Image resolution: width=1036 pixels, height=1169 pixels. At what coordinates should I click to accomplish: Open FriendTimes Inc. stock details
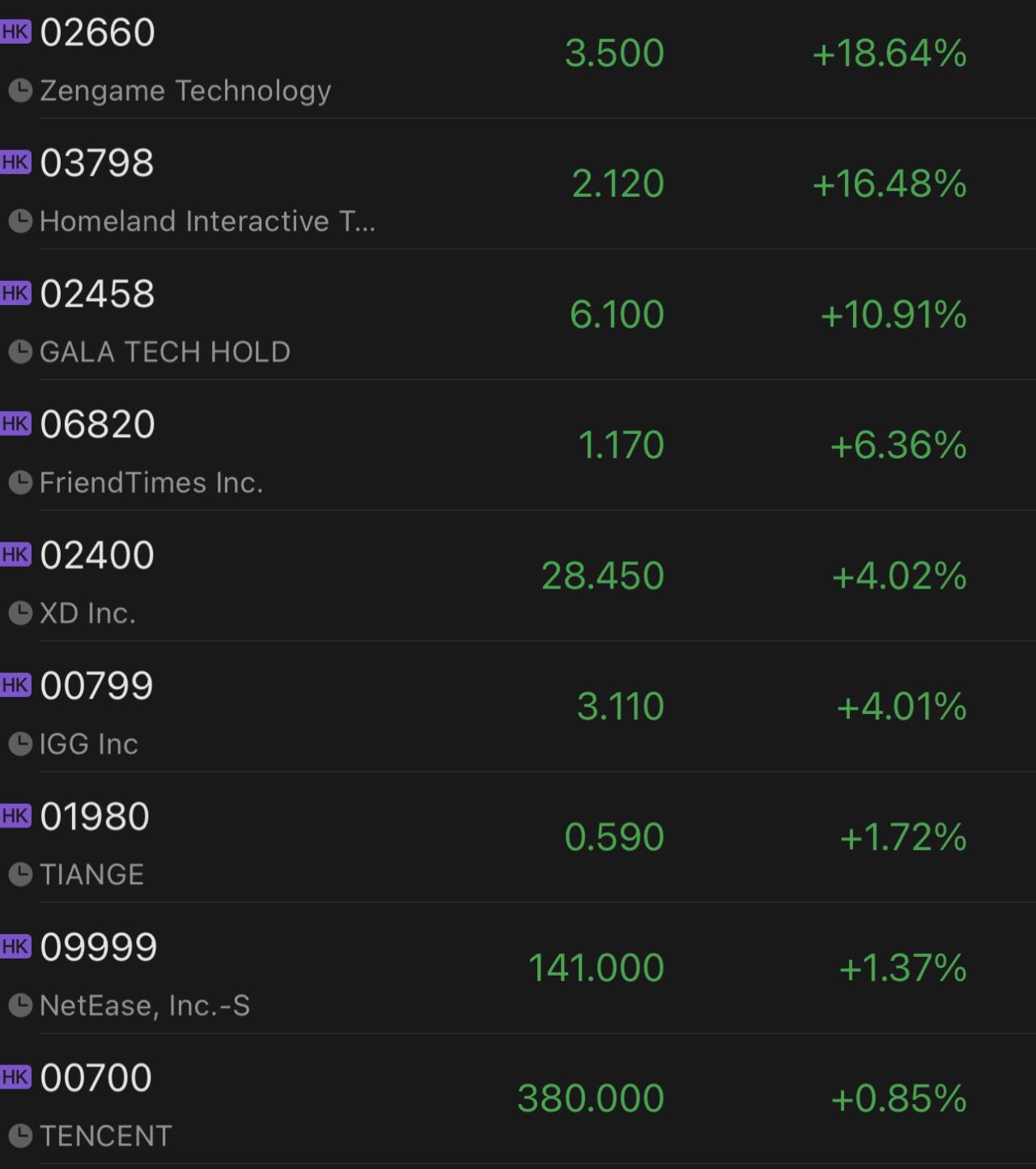click(x=151, y=482)
